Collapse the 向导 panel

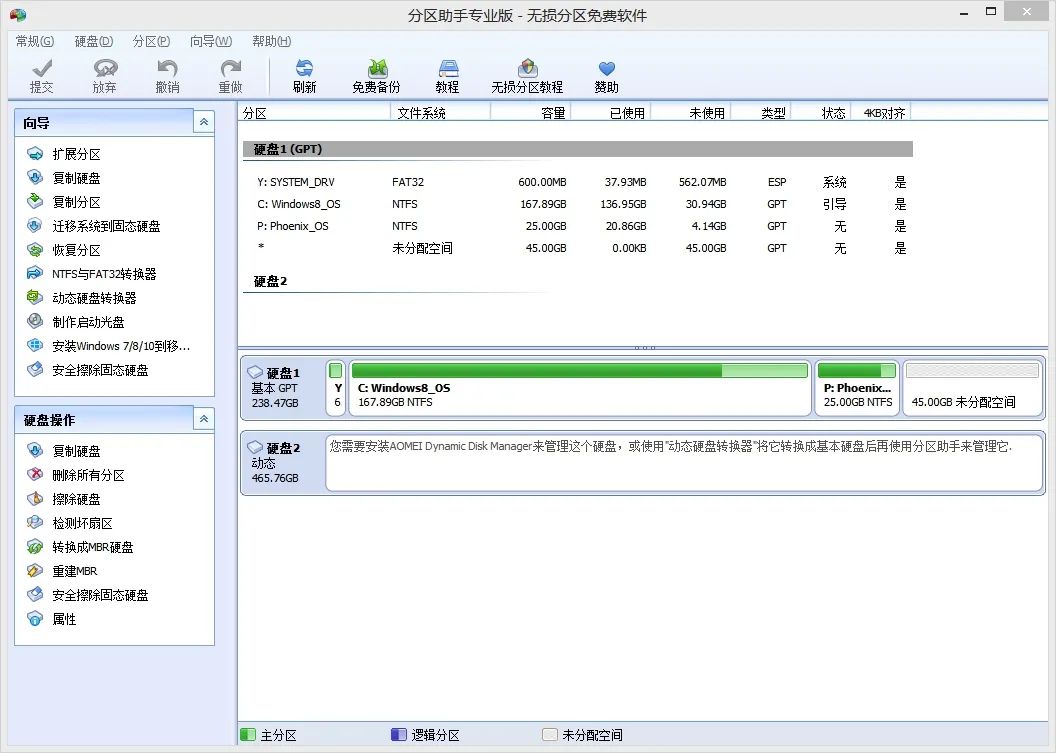pyautogui.click(x=203, y=121)
